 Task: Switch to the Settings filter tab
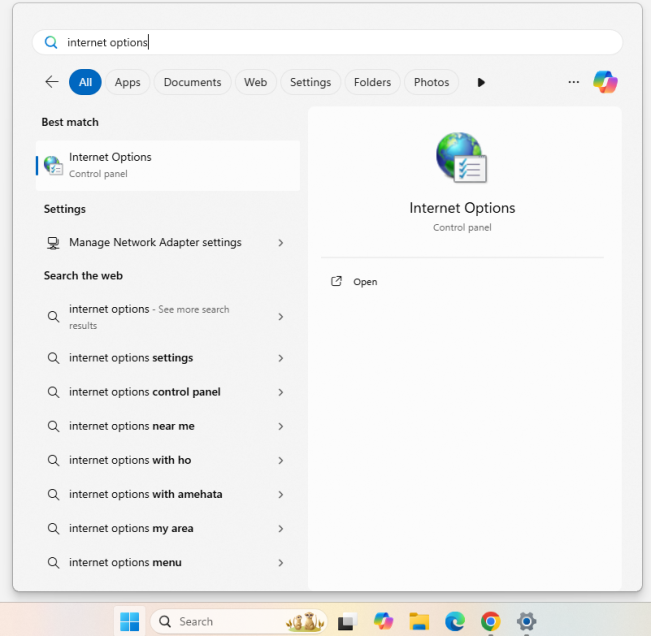click(310, 82)
